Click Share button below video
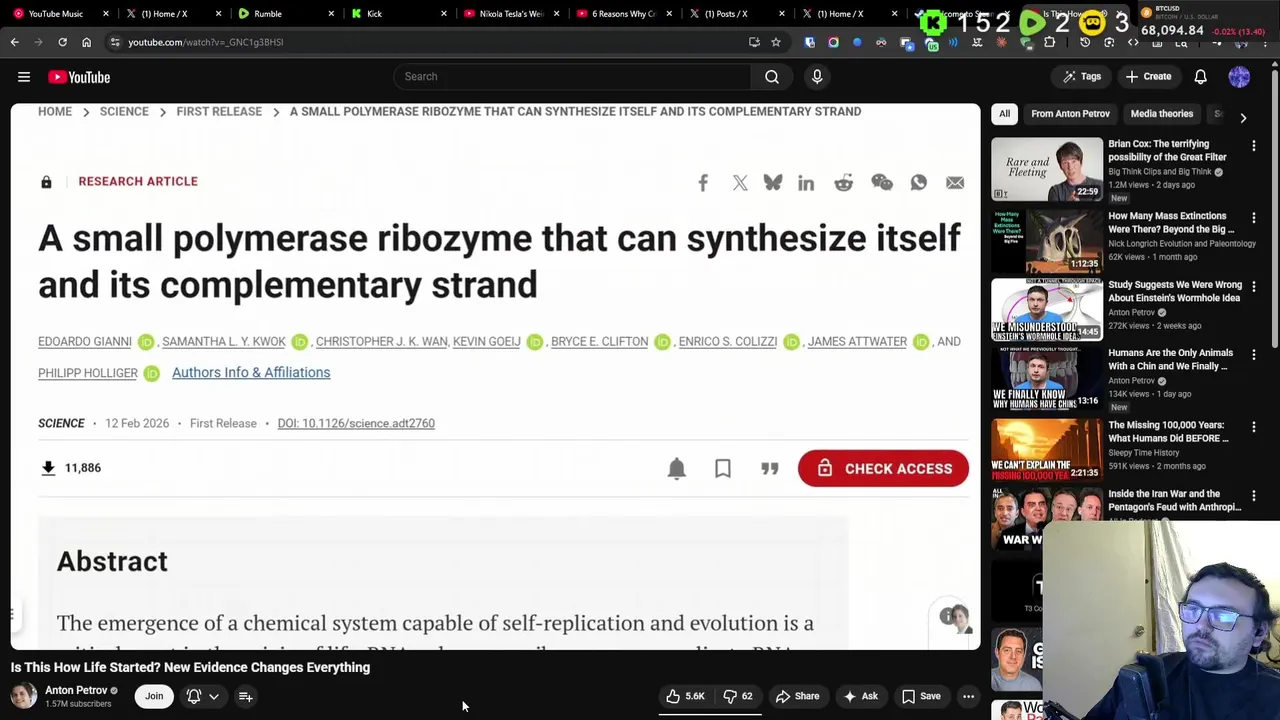The image size is (1280, 720). [x=798, y=696]
